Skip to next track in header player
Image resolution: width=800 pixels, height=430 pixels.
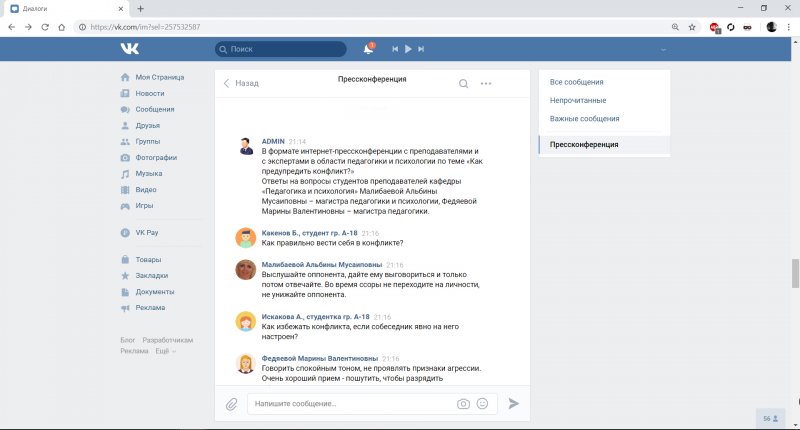421,48
